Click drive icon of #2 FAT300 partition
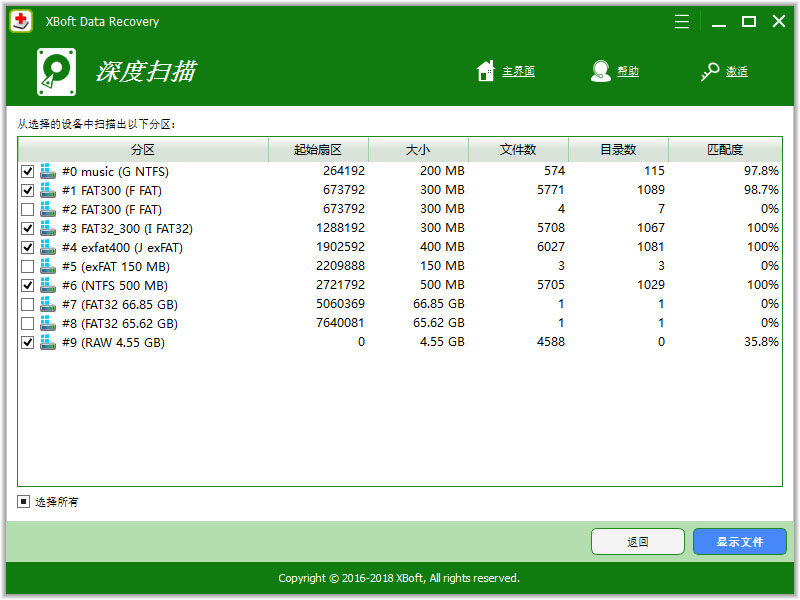 click(x=47, y=209)
